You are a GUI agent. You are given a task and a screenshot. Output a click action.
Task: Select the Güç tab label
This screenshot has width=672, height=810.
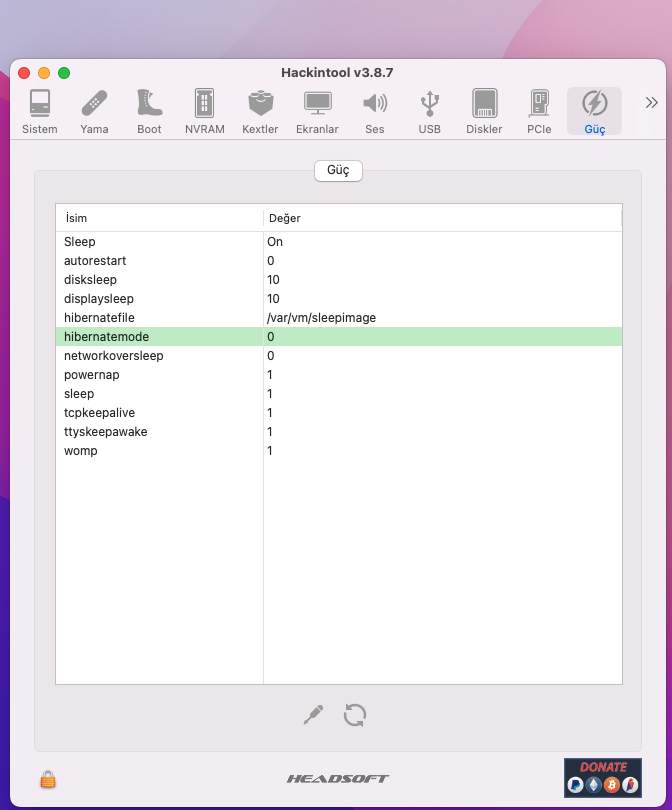(x=338, y=171)
